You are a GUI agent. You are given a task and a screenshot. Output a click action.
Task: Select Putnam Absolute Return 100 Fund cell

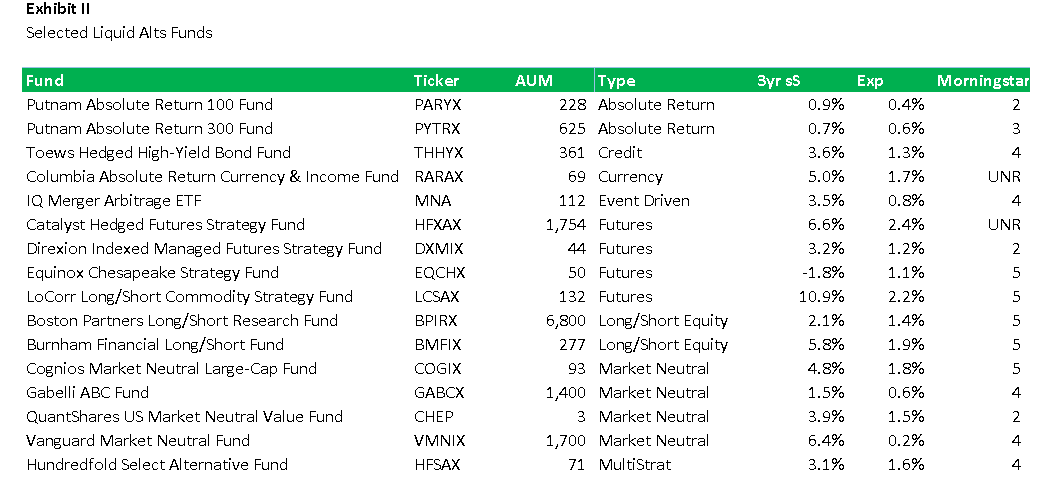click(149, 105)
